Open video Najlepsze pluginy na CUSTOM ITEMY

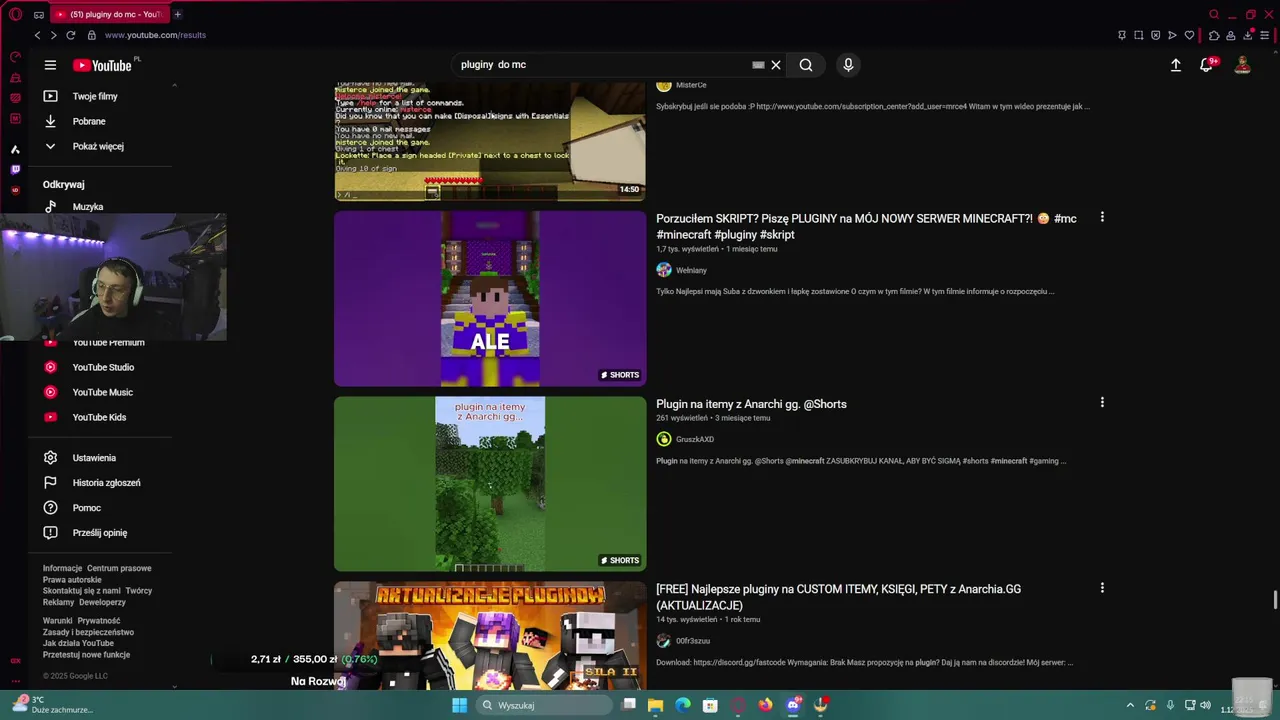(x=838, y=597)
